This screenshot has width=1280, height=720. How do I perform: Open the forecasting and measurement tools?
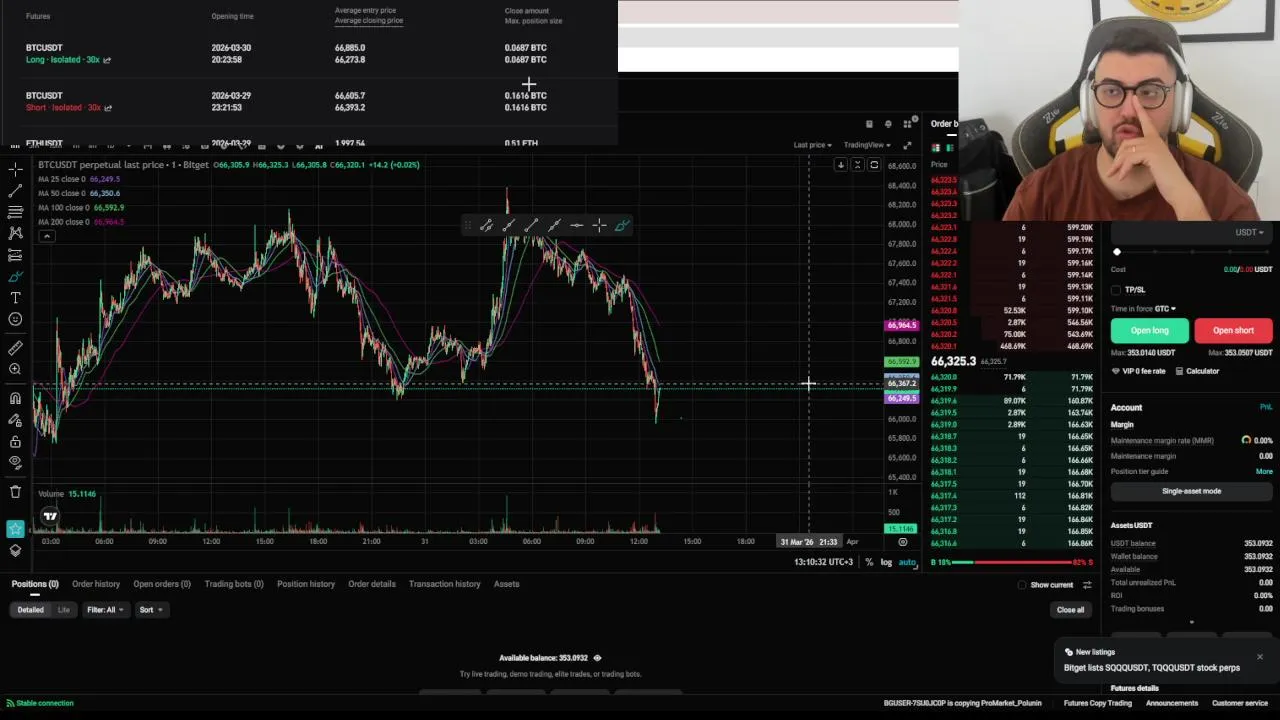[15, 255]
